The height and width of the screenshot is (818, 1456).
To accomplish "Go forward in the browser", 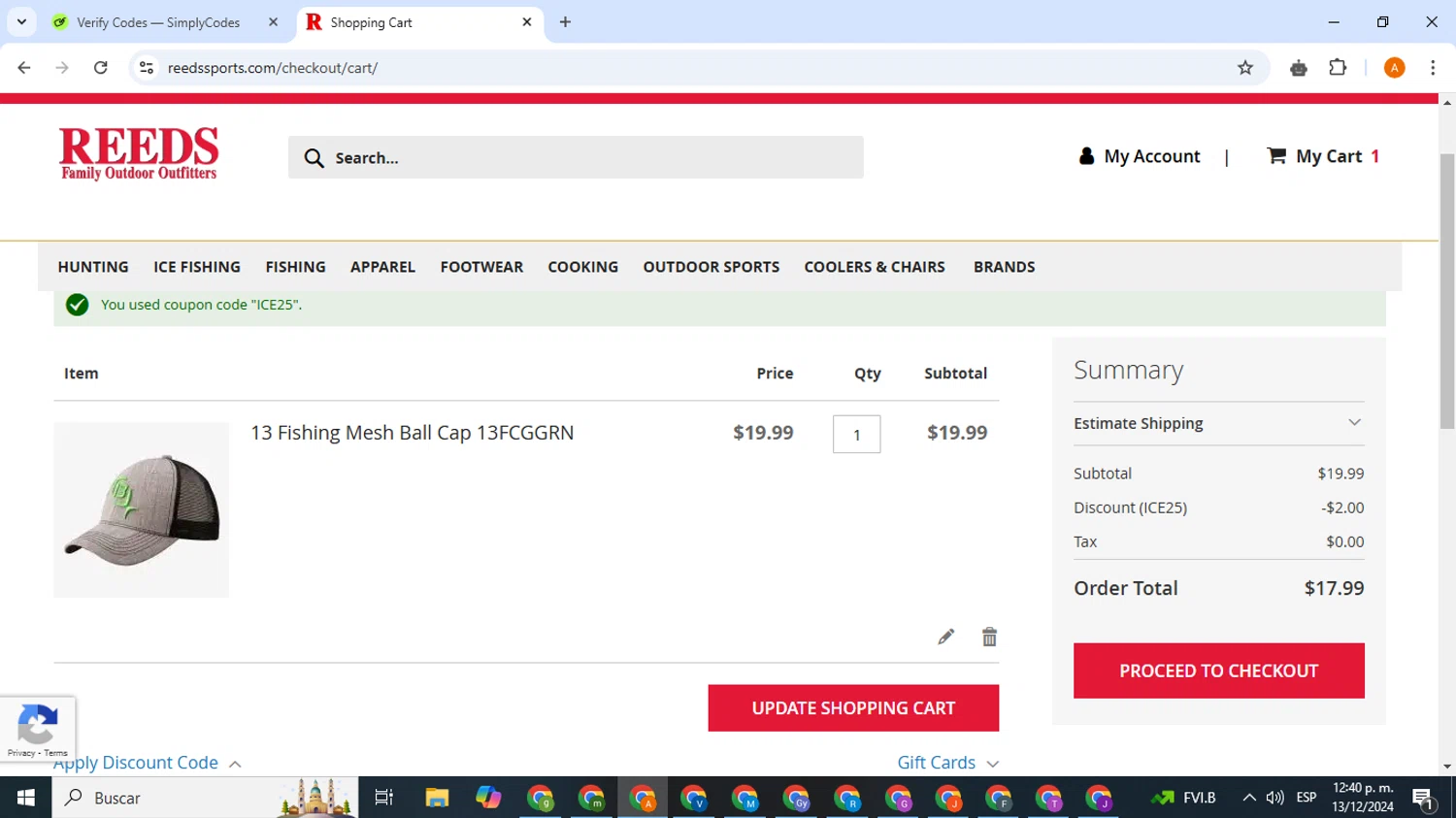I will tap(62, 68).
